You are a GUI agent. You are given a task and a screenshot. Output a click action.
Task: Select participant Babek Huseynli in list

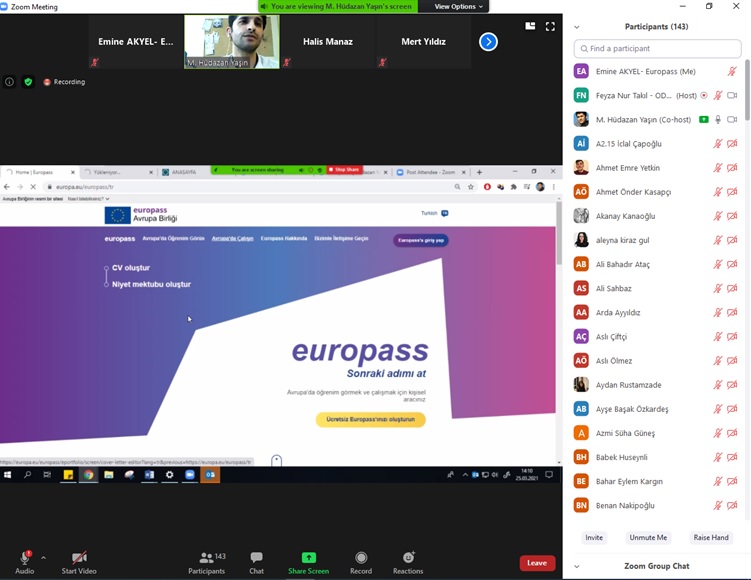(657, 457)
